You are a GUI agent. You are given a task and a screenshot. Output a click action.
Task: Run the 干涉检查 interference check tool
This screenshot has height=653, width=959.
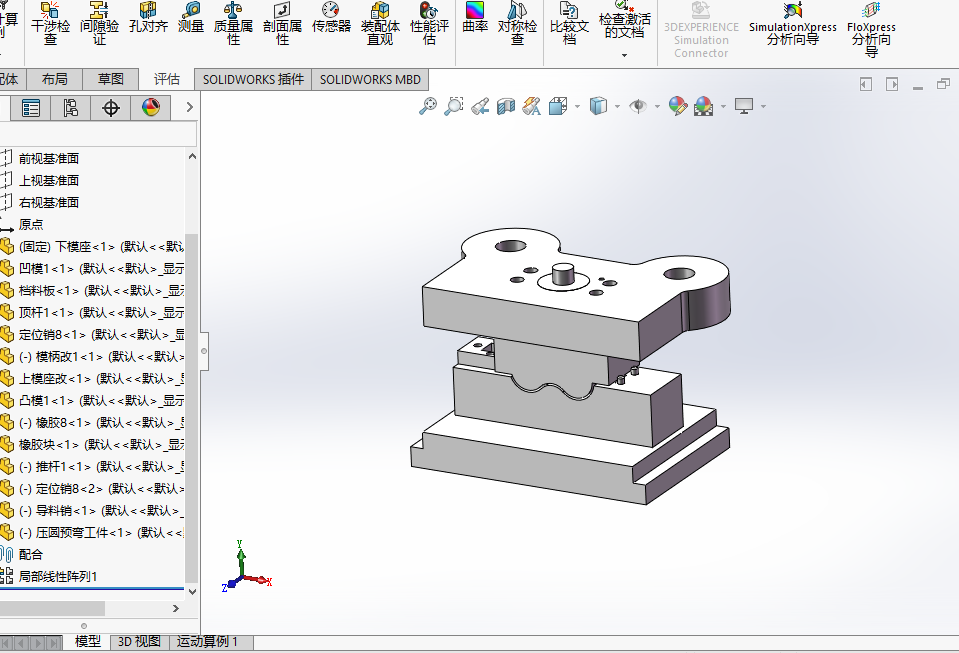coord(50,24)
